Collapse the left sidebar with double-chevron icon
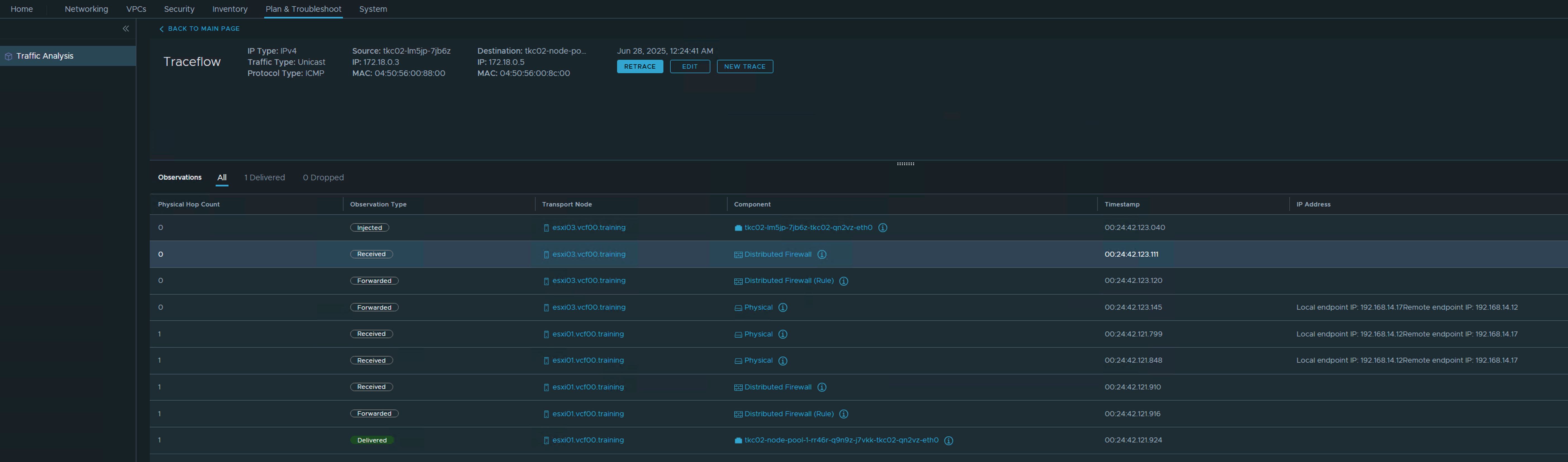 point(126,28)
